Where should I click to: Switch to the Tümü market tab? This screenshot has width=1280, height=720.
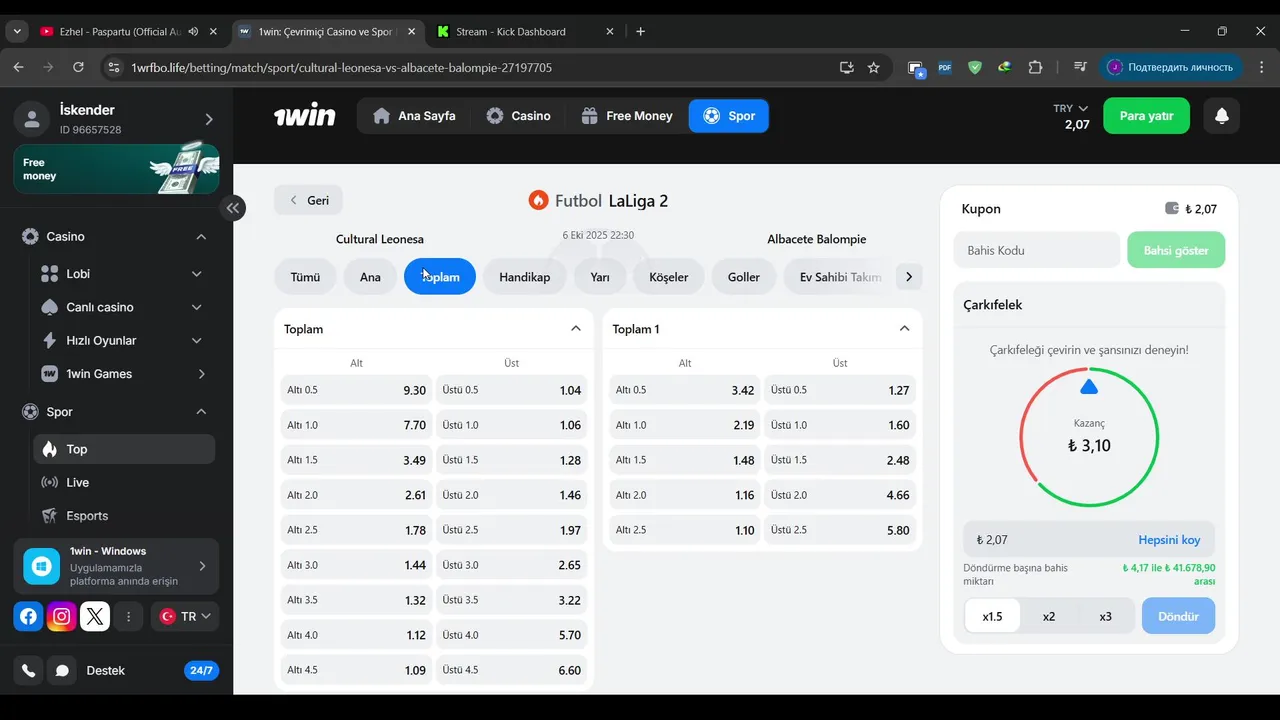click(x=305, y=277)
